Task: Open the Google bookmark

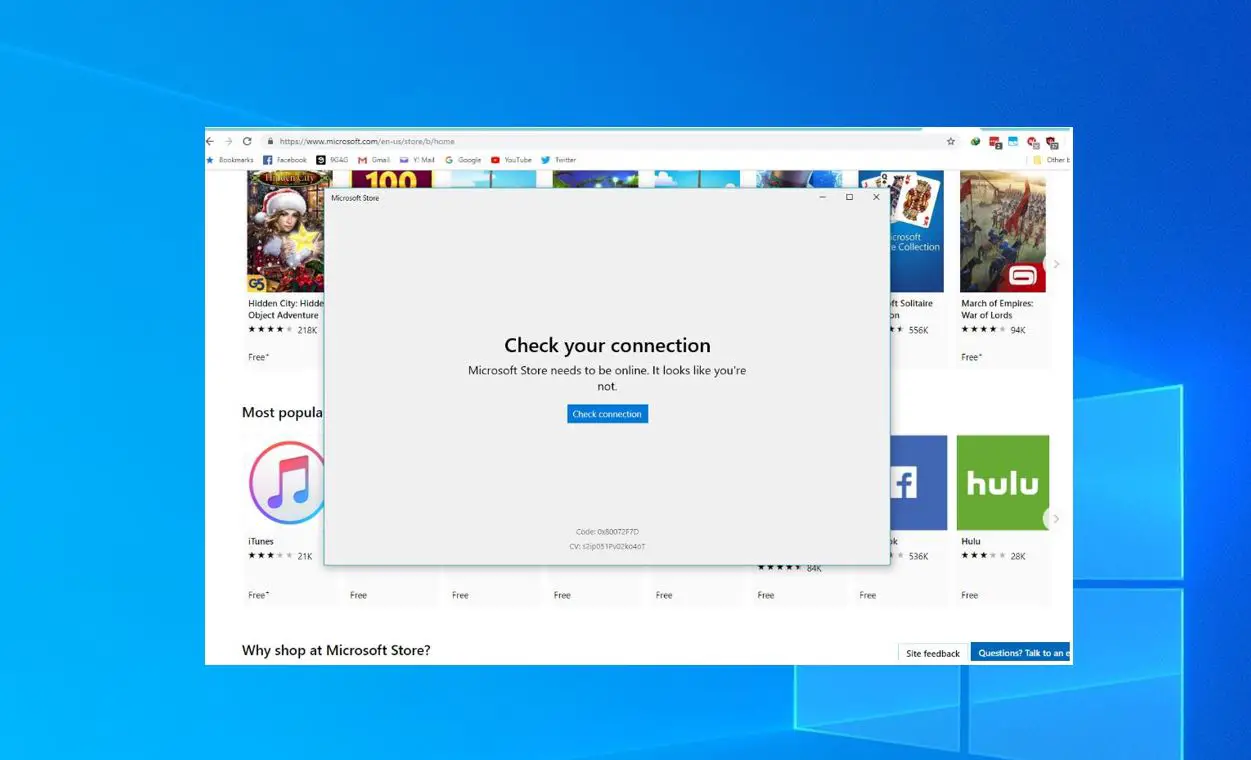Action: click(x=463, y=160)
